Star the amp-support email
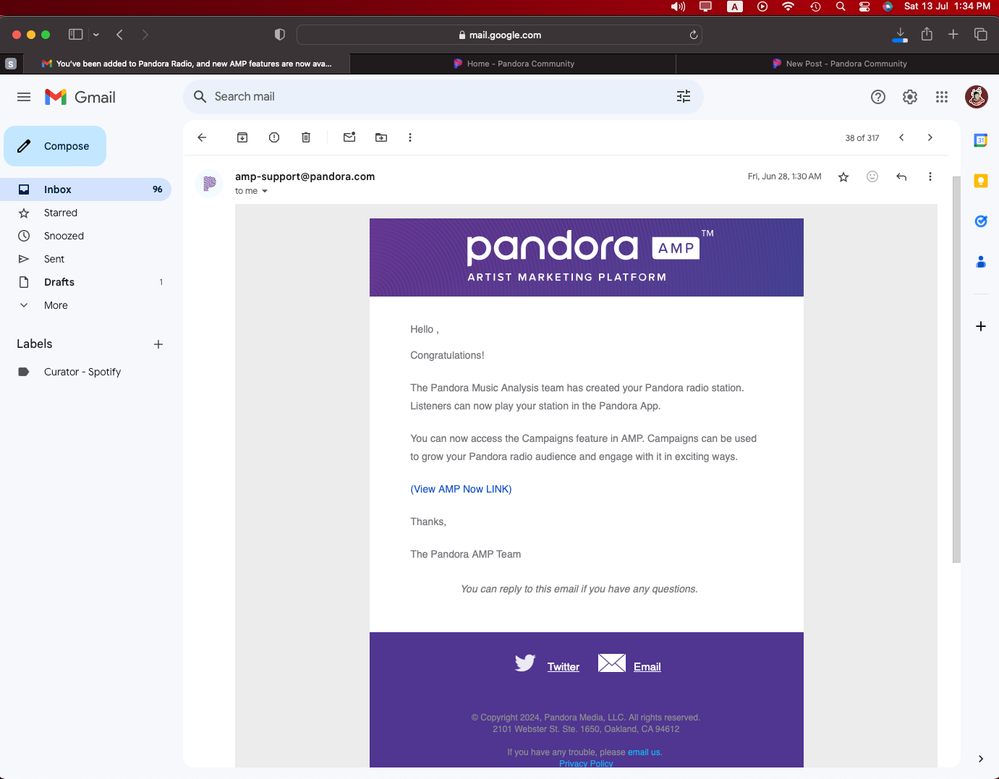 [x=843, y=177]
